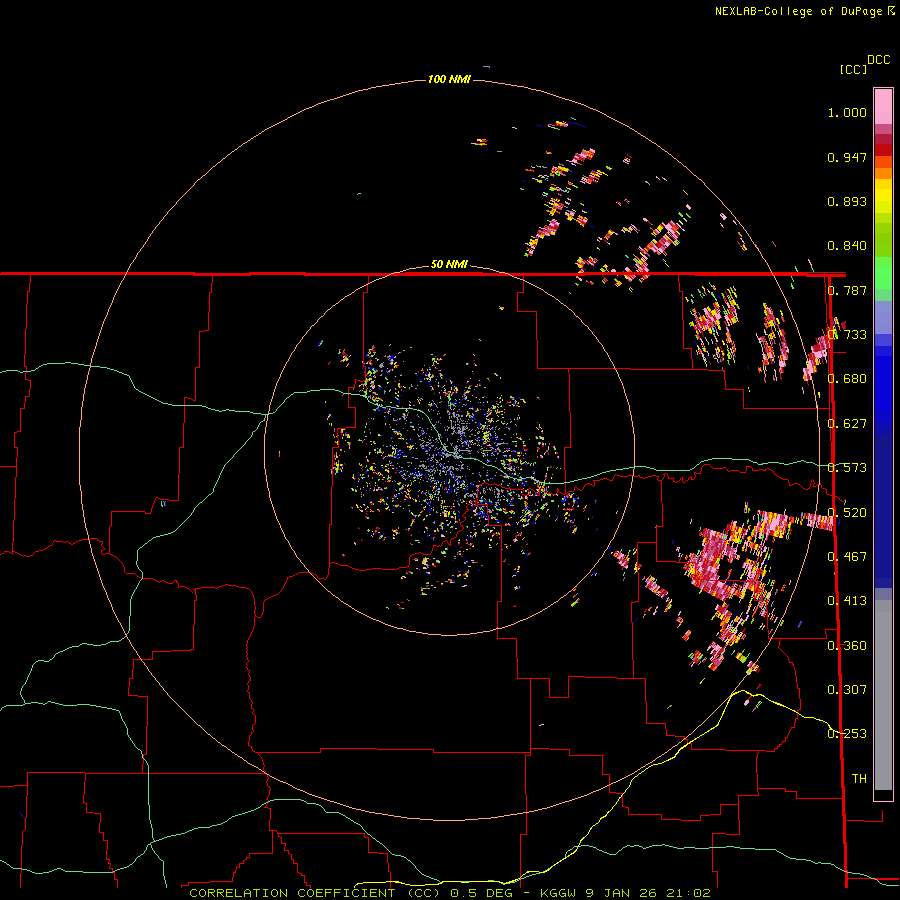
Task: Click the 0.573 scale label
Action: 847,468
